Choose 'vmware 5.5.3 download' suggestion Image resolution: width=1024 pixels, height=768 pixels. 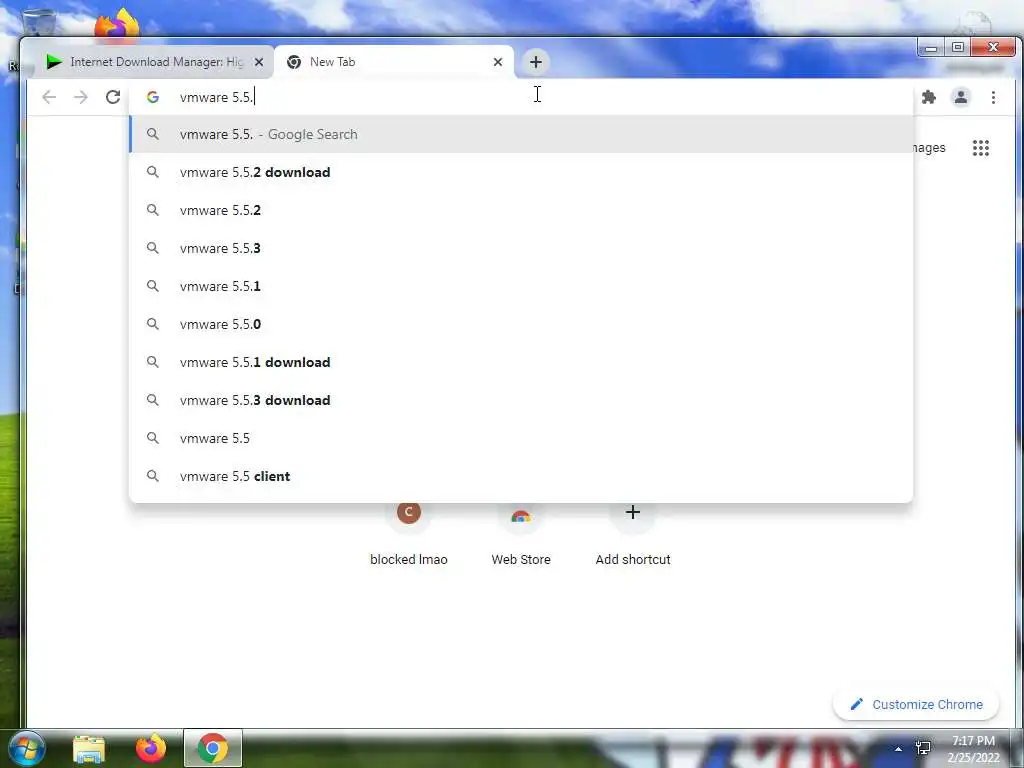coord(521,400)
